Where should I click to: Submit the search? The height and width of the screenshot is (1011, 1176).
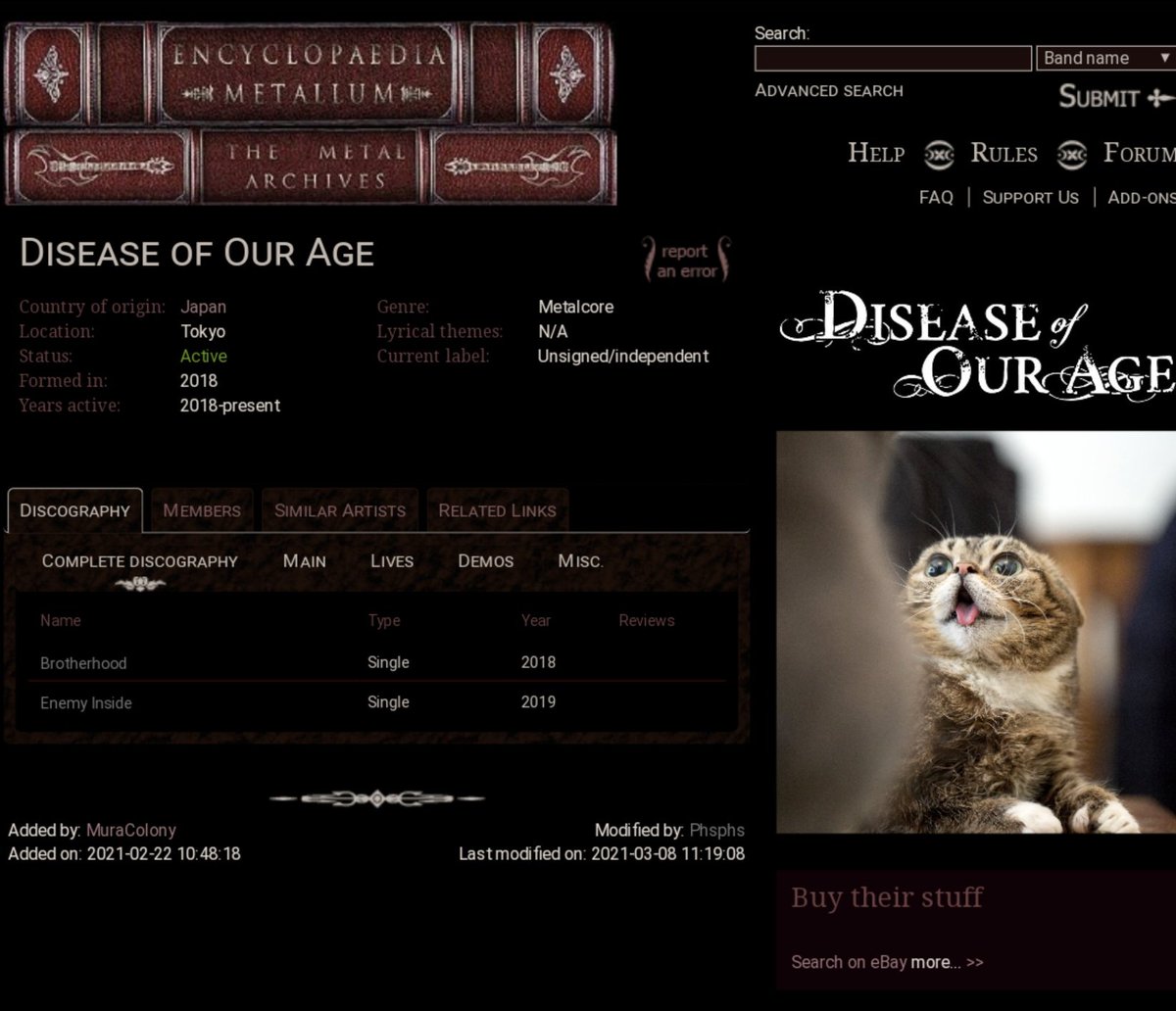pos(1115,97)
